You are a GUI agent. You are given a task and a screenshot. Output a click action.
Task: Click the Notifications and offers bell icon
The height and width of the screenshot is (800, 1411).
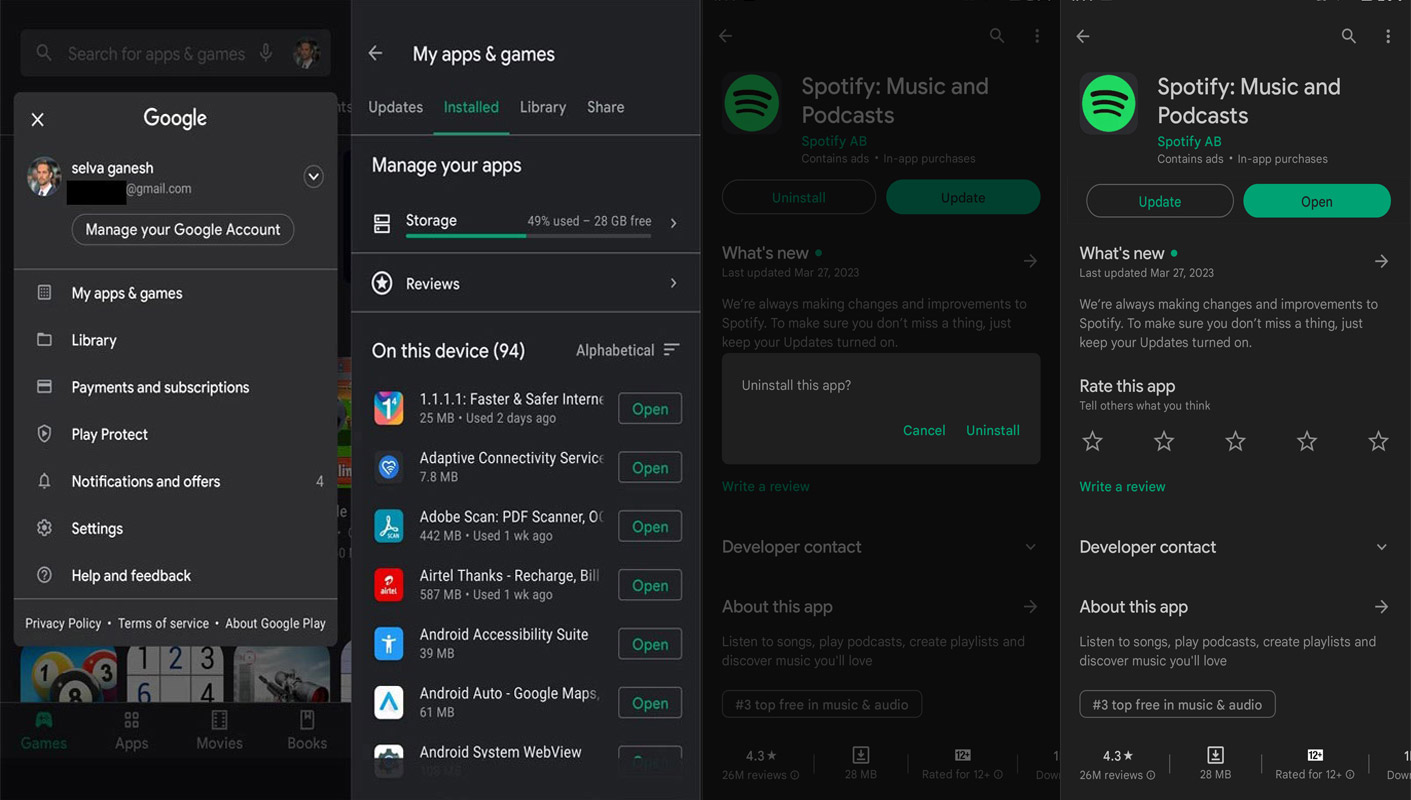tap(44, 481)
